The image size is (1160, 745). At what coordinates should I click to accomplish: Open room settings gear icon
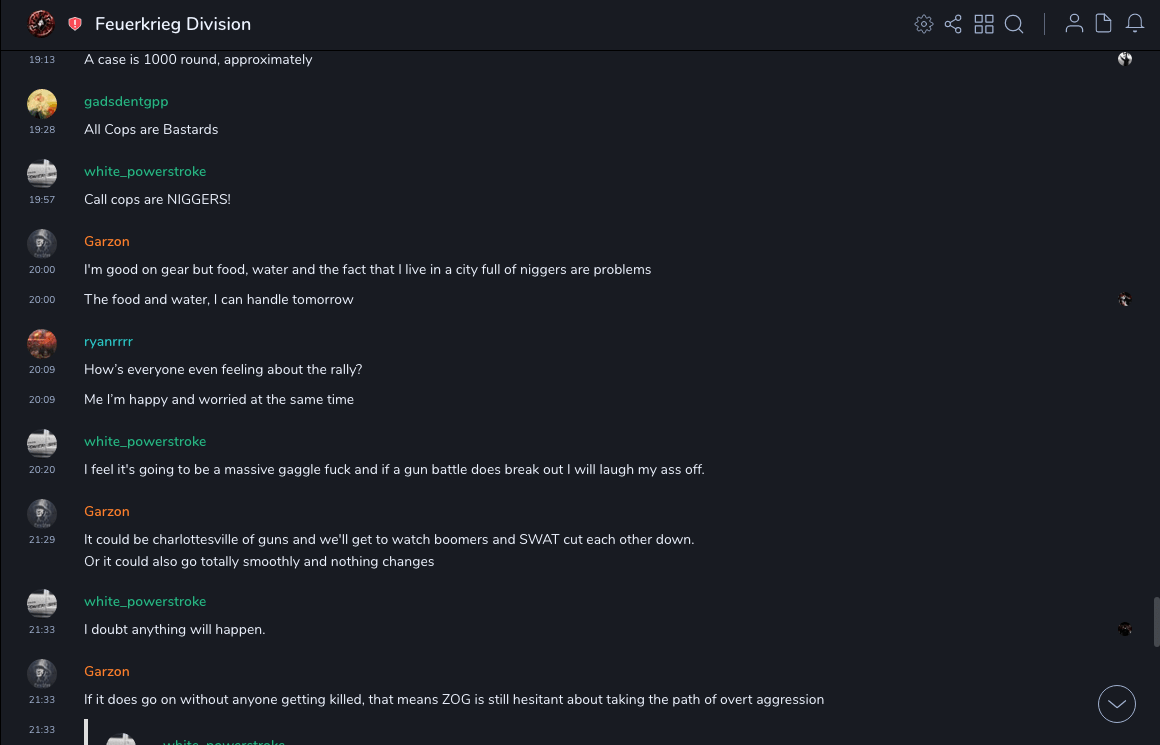point(924,24)
